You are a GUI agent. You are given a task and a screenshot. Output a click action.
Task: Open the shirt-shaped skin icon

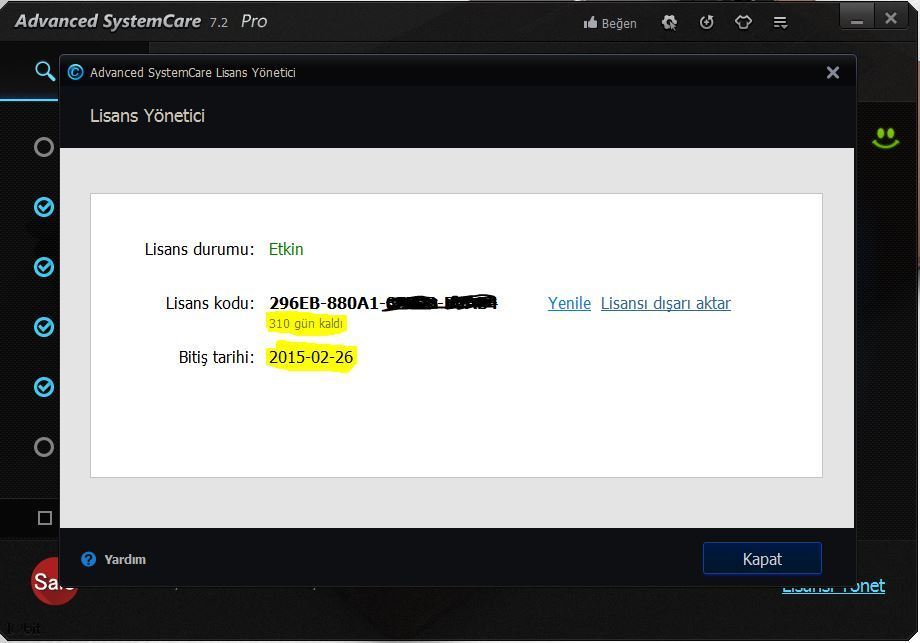tap(743, 22)
